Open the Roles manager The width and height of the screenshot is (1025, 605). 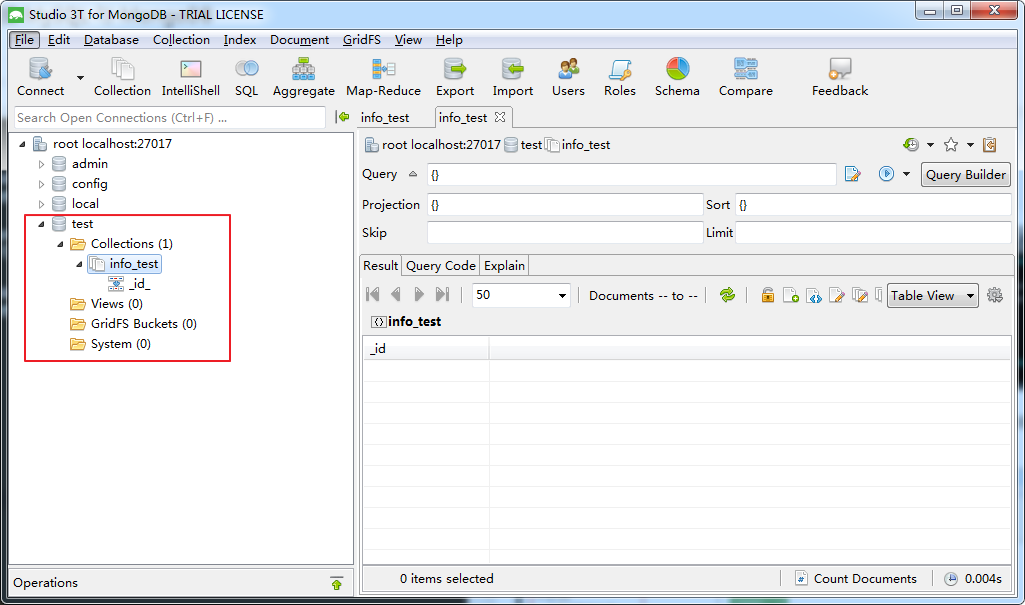[x=620, y=76]
